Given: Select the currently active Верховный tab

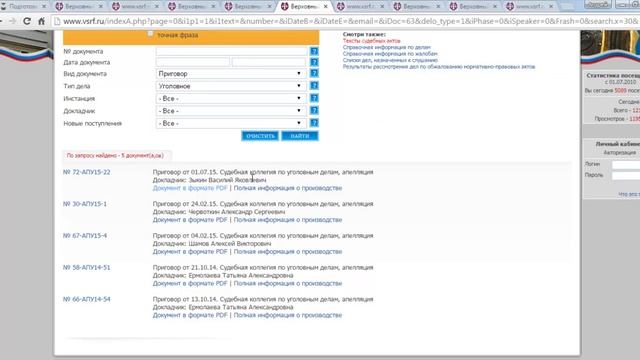Looking at the screenshot, I should coord(304,7).
